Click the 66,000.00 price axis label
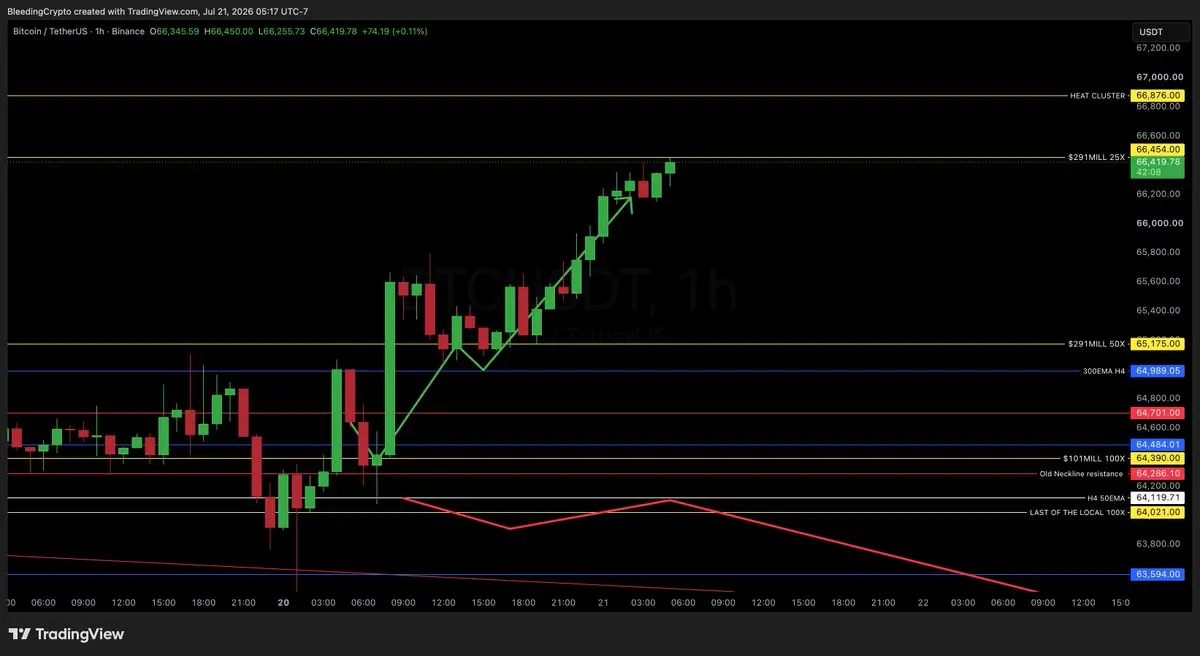This screenshot has width=1200, height=656. pyautogui.click(x=1159, y=223)
